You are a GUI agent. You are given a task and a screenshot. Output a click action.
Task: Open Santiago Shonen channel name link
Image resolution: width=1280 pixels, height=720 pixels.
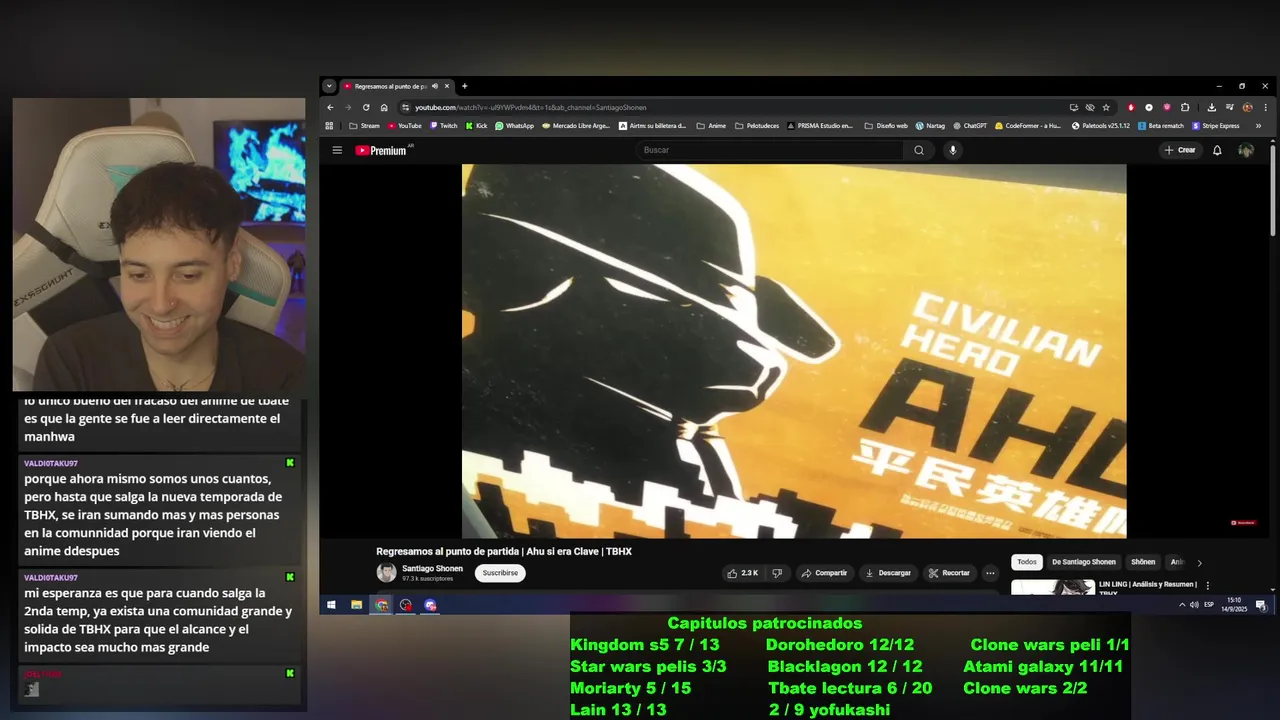coord(432,568)
